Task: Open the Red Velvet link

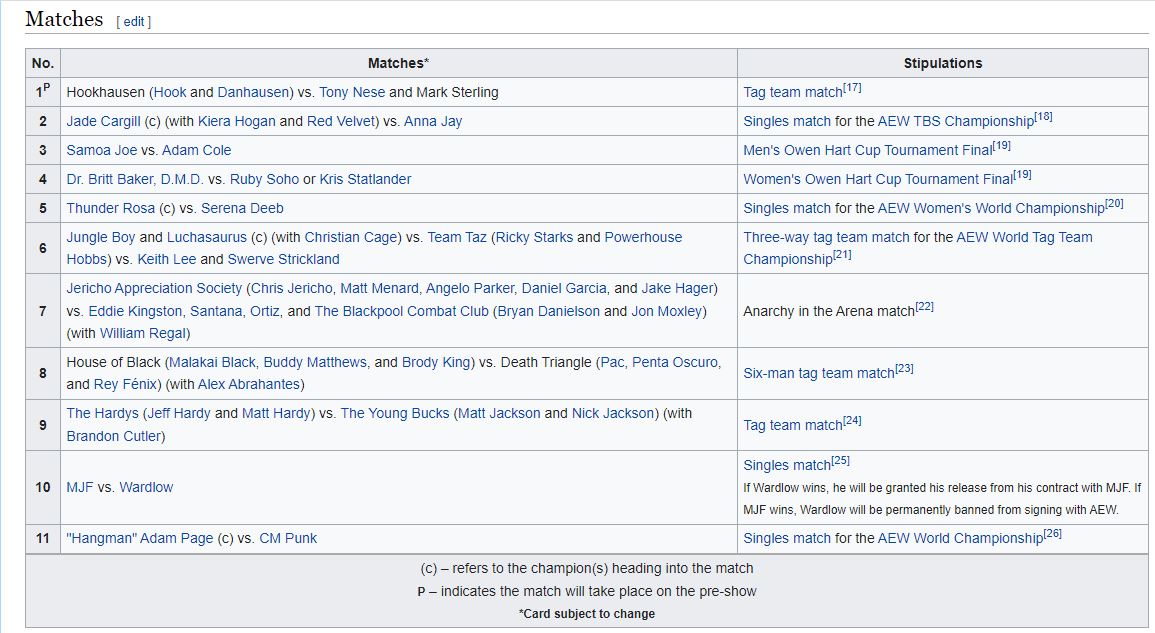Action: coord(341,121)
